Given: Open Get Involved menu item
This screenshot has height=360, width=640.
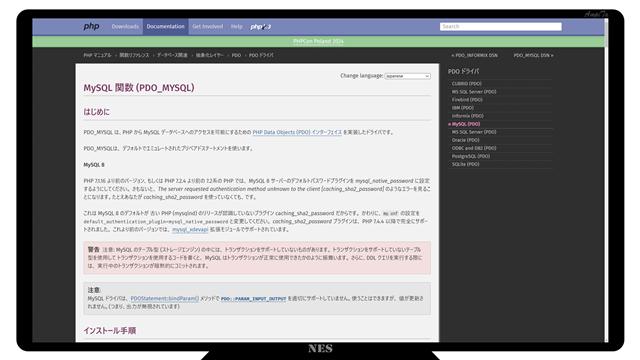Looking at the screenshot, I should point(207,27).
